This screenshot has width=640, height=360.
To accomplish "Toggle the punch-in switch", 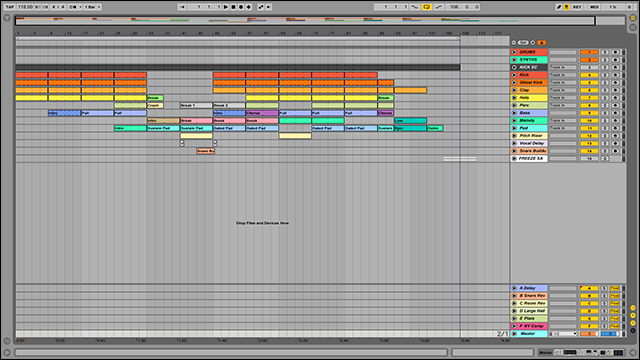I will pos(415,7).
